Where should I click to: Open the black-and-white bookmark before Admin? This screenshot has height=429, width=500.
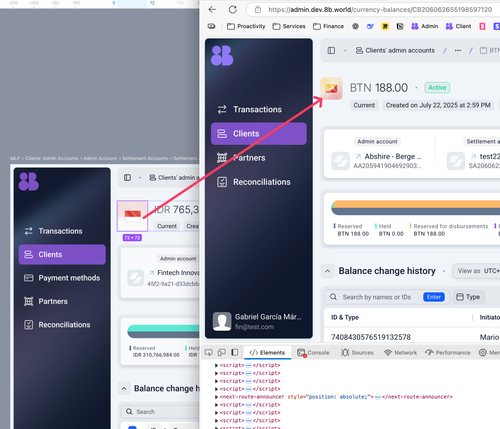click(400, 26)
